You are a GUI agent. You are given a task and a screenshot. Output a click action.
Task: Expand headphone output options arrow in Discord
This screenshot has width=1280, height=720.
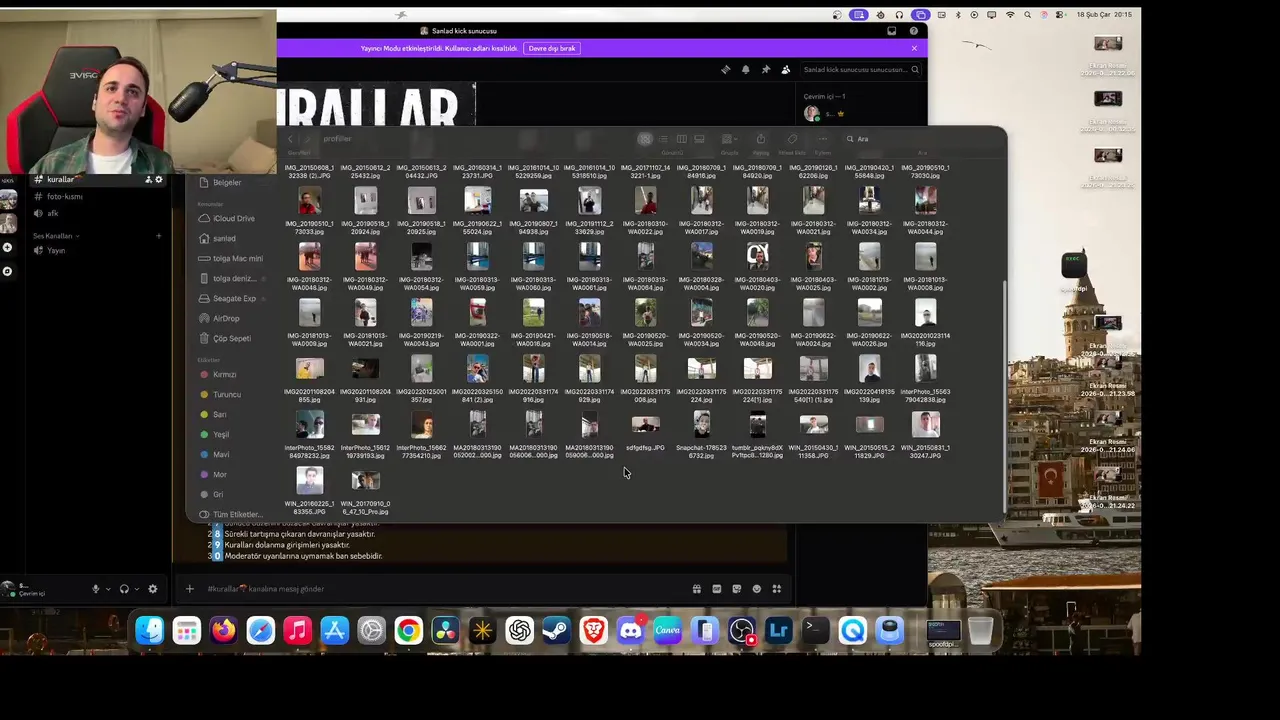tap(137, 589)
